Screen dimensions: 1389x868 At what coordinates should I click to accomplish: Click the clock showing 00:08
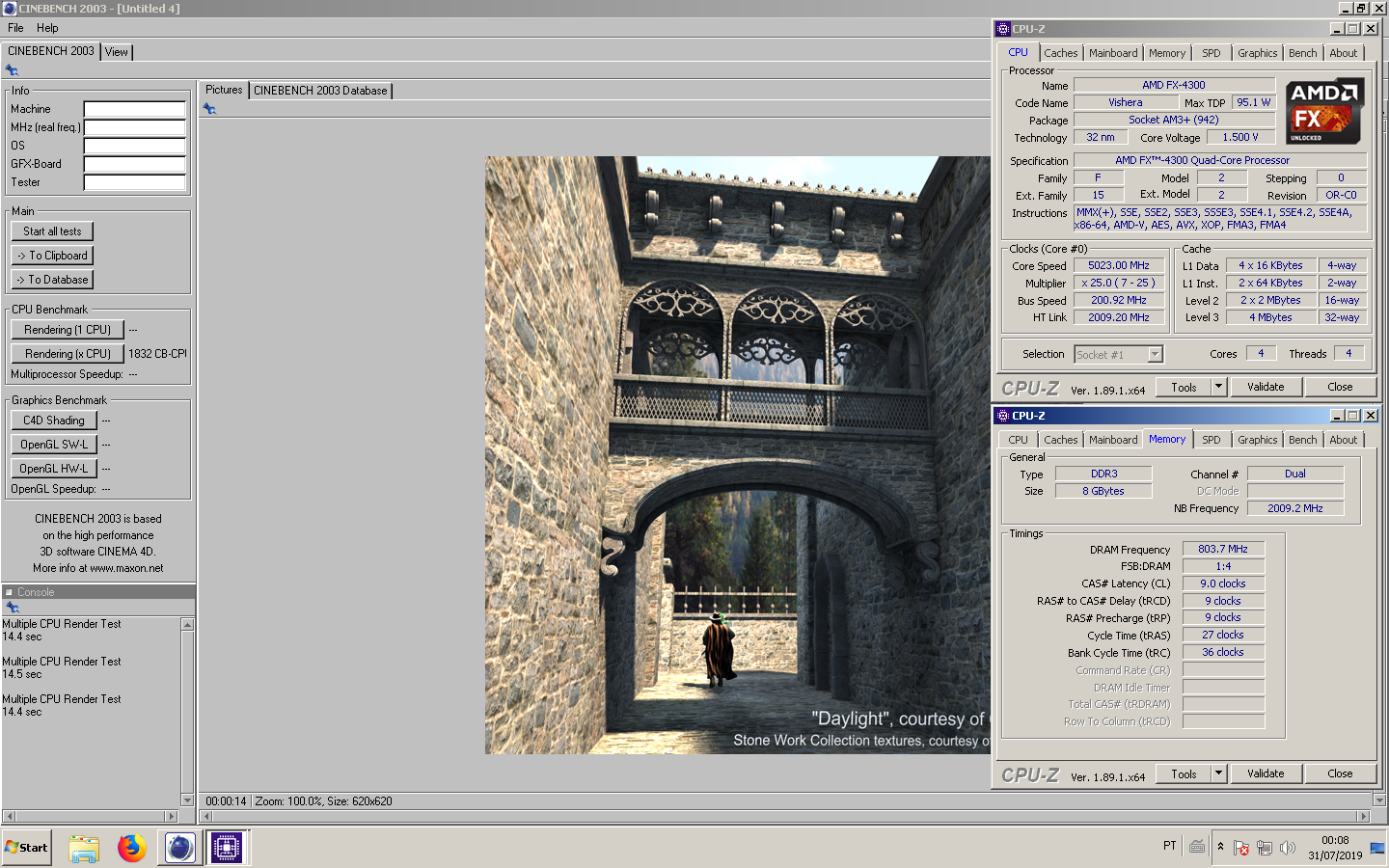[x=1335, y=840]
